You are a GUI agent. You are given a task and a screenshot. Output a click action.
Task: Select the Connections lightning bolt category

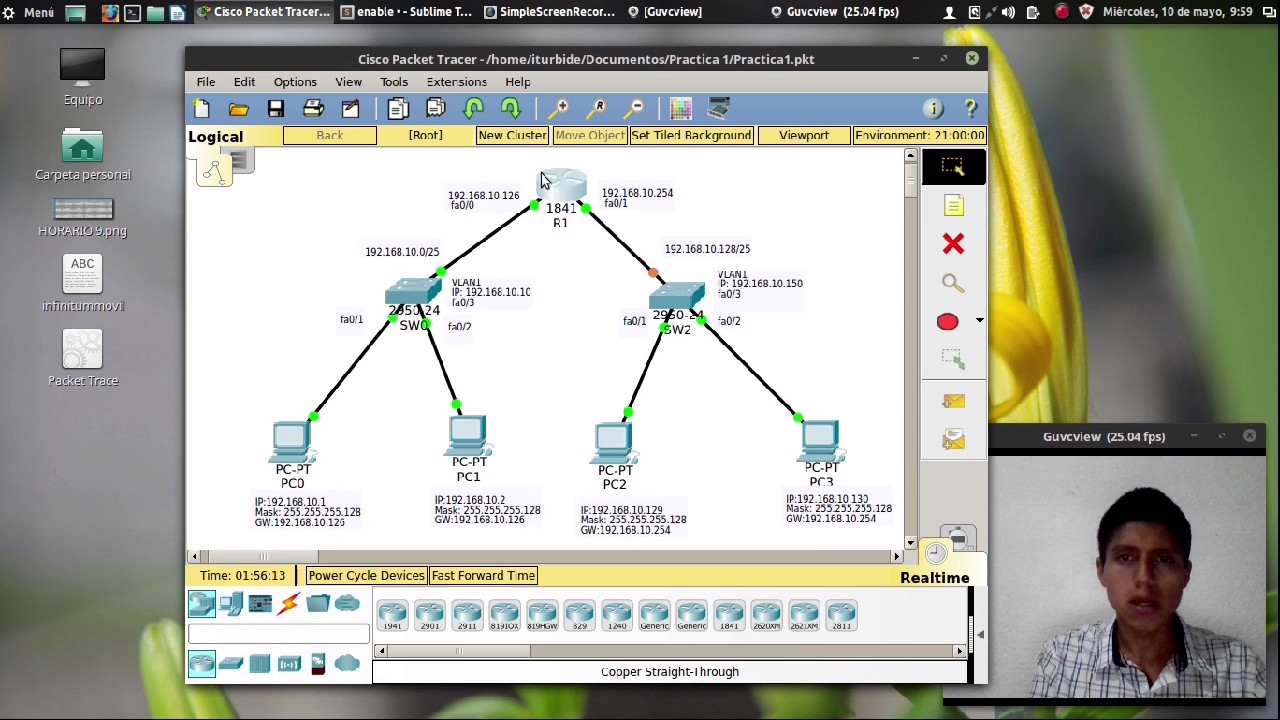tap(289, 603)
